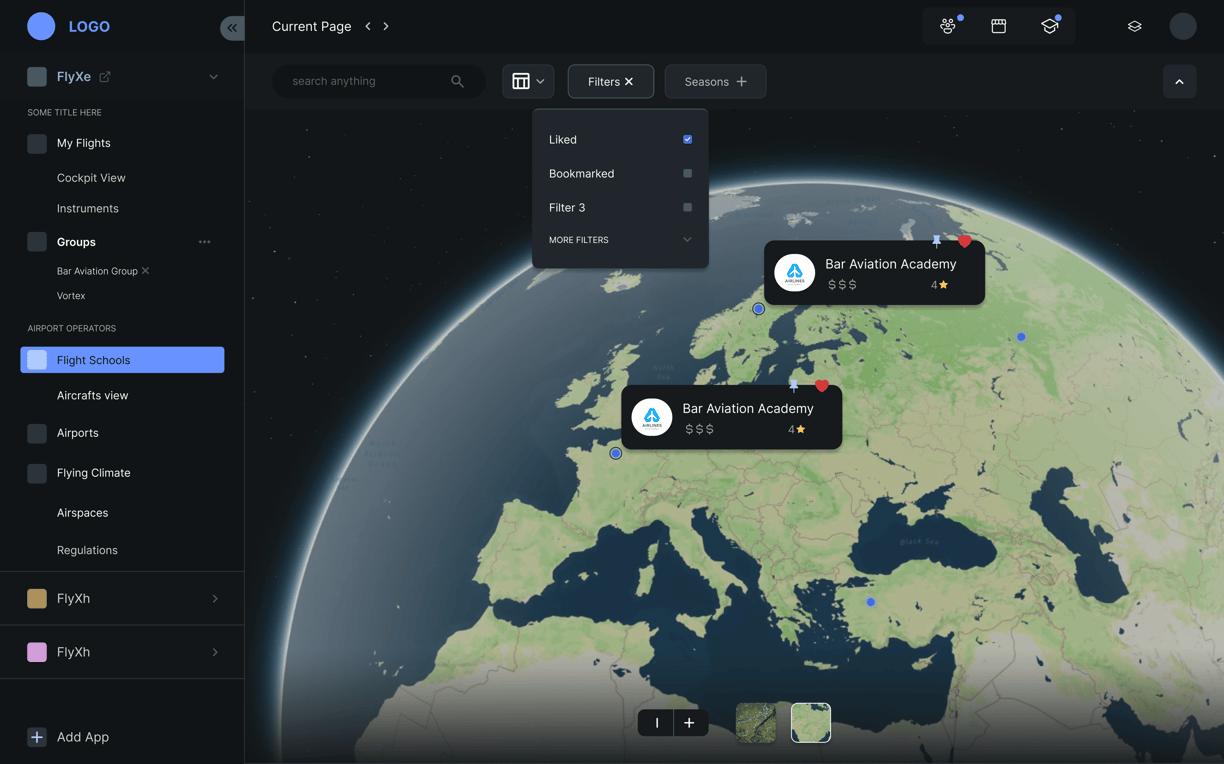The width and height of the screenshot is (1224, 764).
Task: Open Cockpit View in sidebar
Action: coord(91,178)
